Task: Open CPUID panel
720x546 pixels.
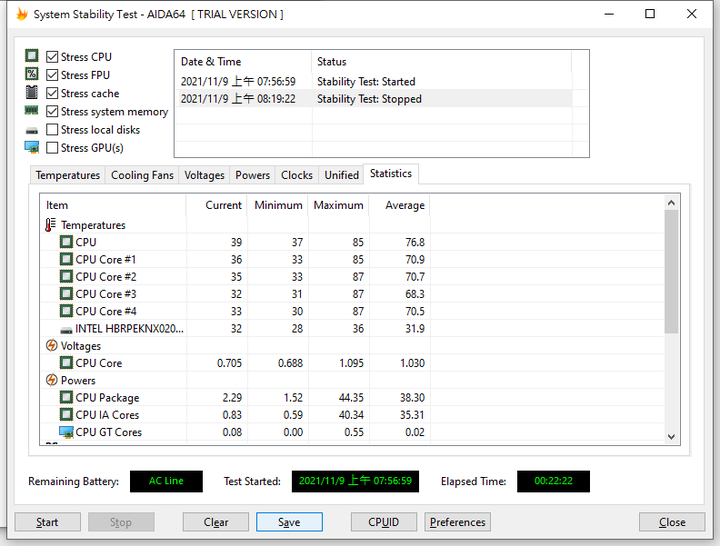Action: pyautogui.click(x=384, y=522)
